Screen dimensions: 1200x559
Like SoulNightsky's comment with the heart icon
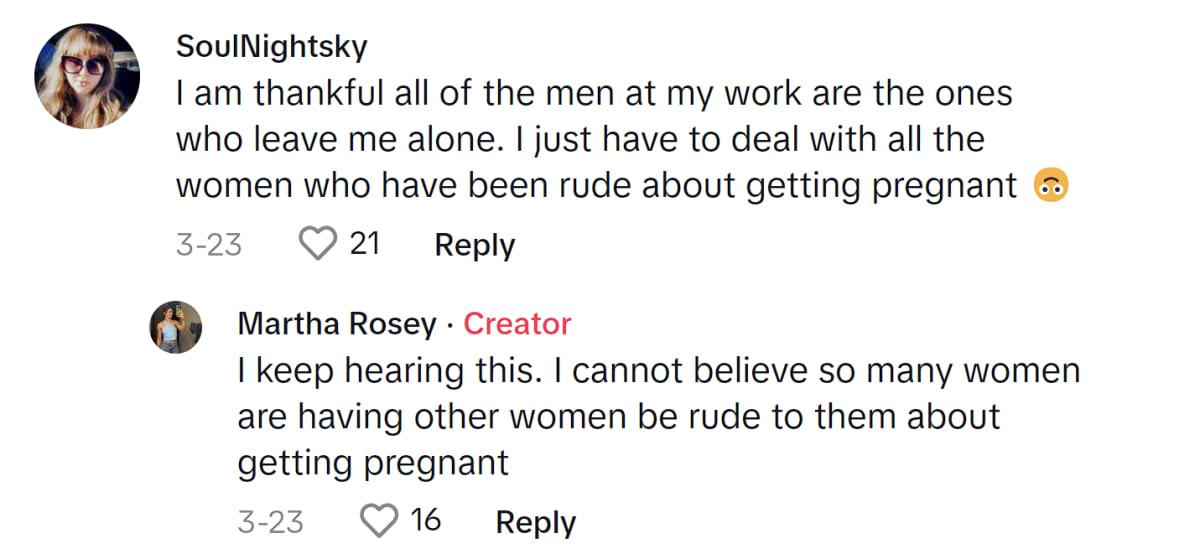point(318,244)
